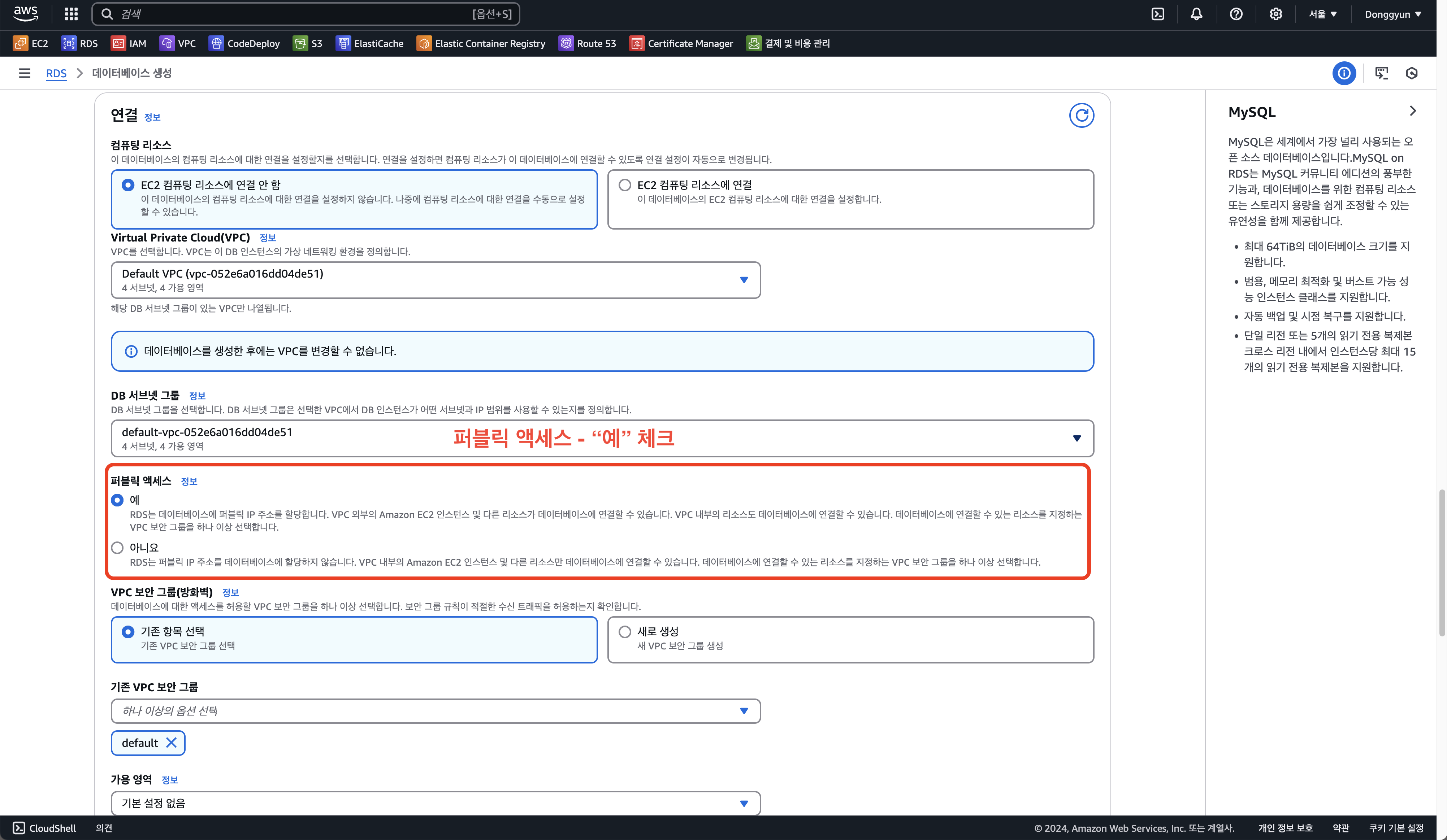Click the tutorial screen icon in header
This screenshot has height=840, width=1447.
(1382, 73)
